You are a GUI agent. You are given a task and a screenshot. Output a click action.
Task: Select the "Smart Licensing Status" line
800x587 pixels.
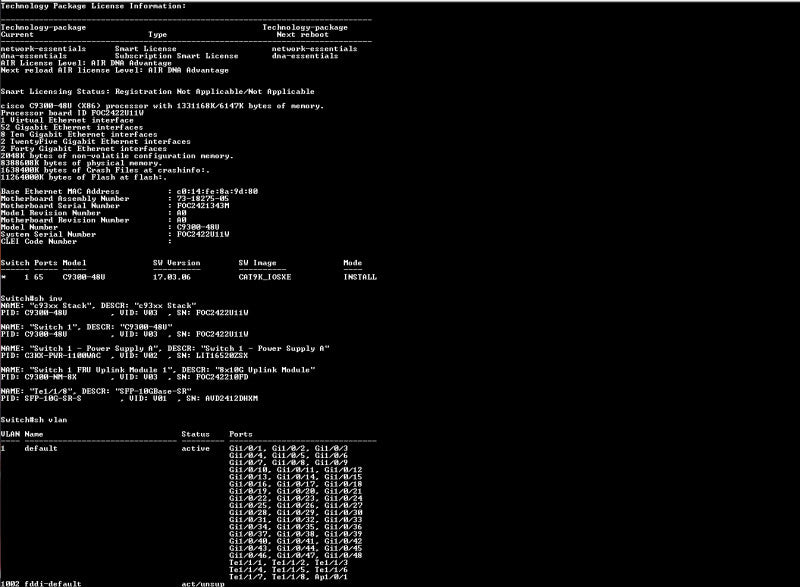pos(157,92)
